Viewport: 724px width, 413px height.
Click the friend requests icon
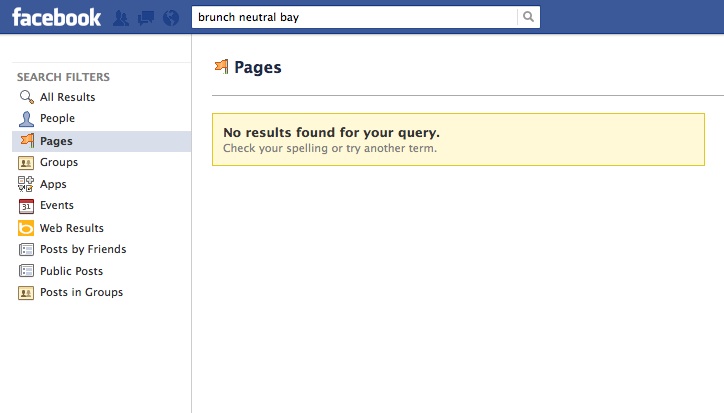click(x=122, y=18)
